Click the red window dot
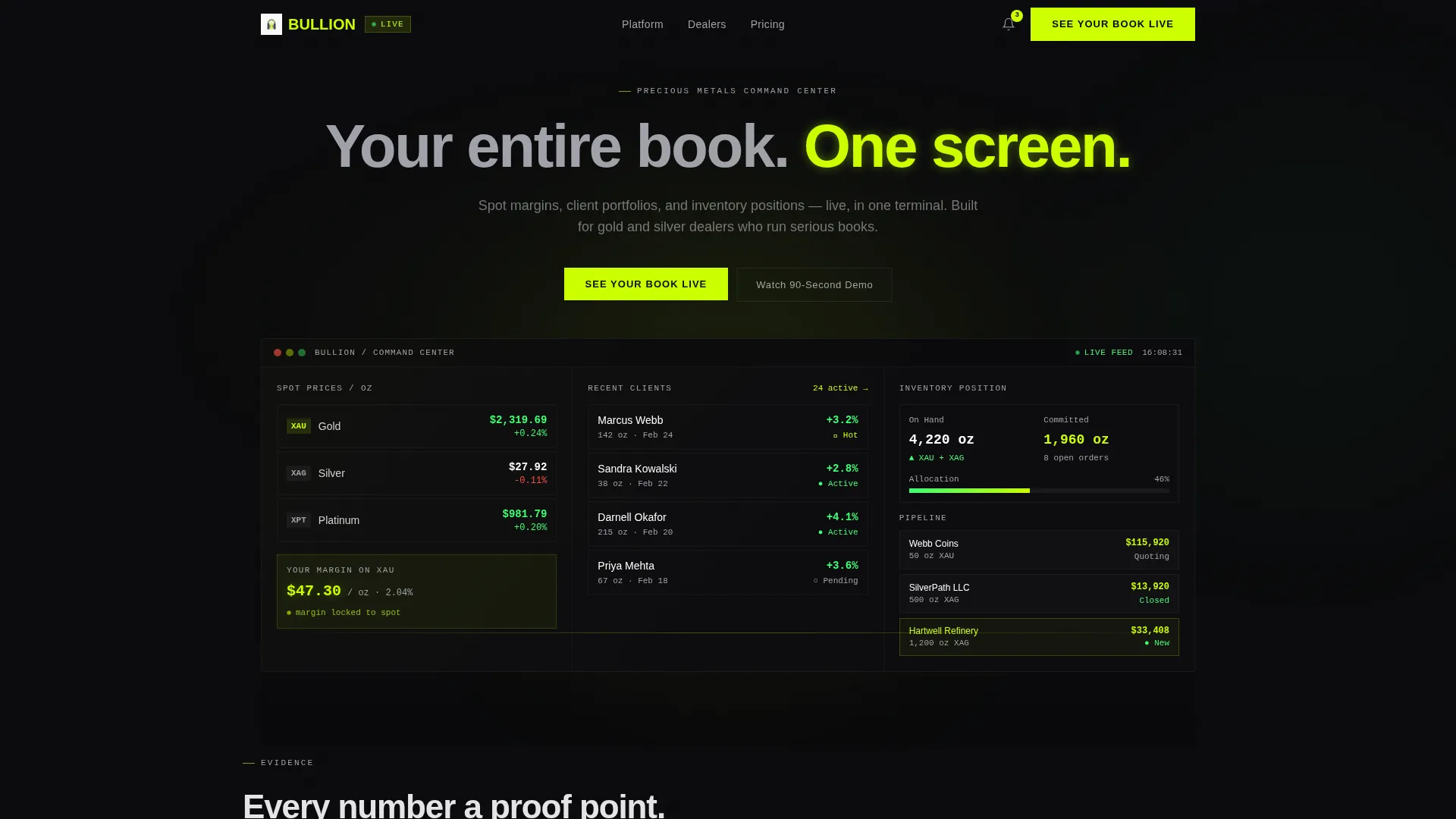This screenshot has width=1456, height=819. (x=278, y=353)
